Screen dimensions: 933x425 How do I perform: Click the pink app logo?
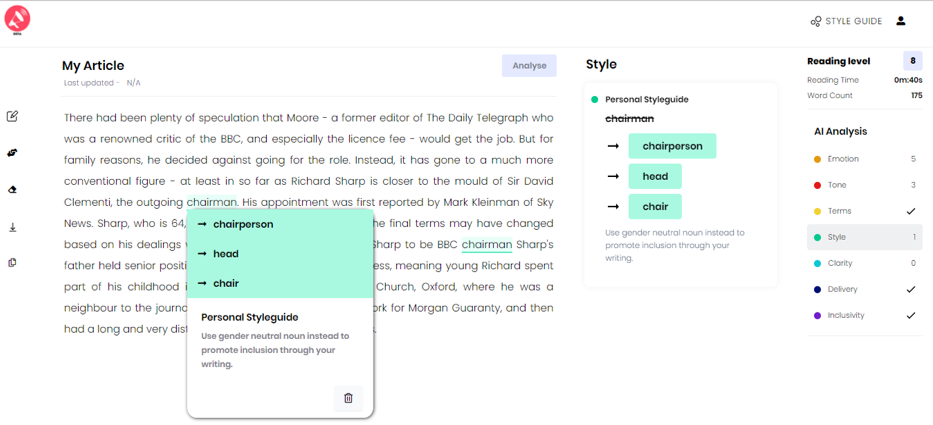pyautogui.click(x=17, y=20)
